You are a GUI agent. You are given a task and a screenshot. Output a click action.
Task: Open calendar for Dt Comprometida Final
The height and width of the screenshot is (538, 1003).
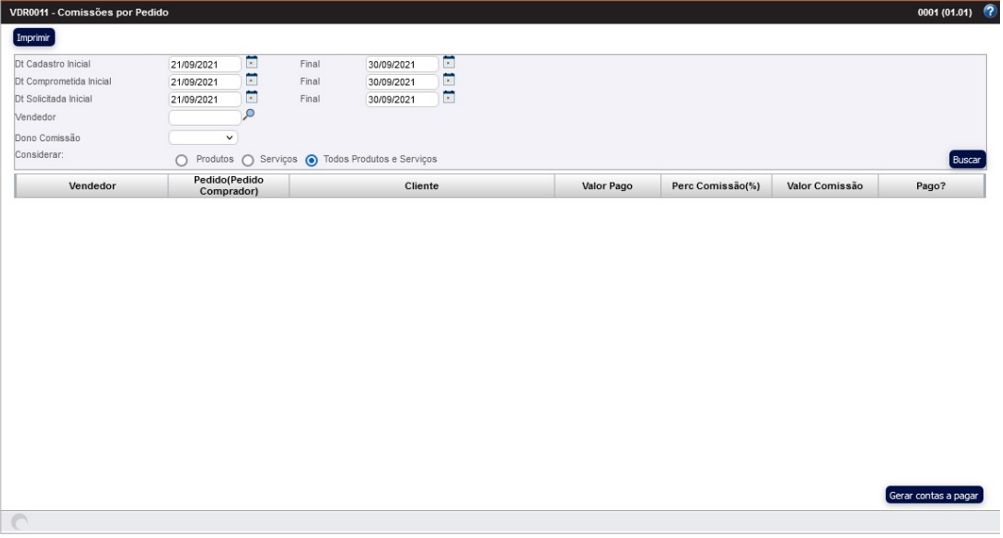coord(449,80)
